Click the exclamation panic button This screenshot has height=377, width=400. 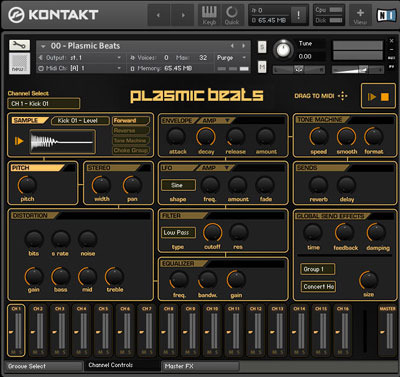(x=298, y=14)
